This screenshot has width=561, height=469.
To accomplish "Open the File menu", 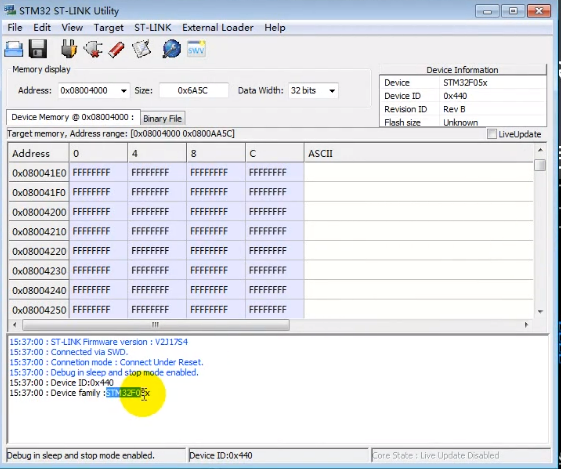I will tap(15, 28).
